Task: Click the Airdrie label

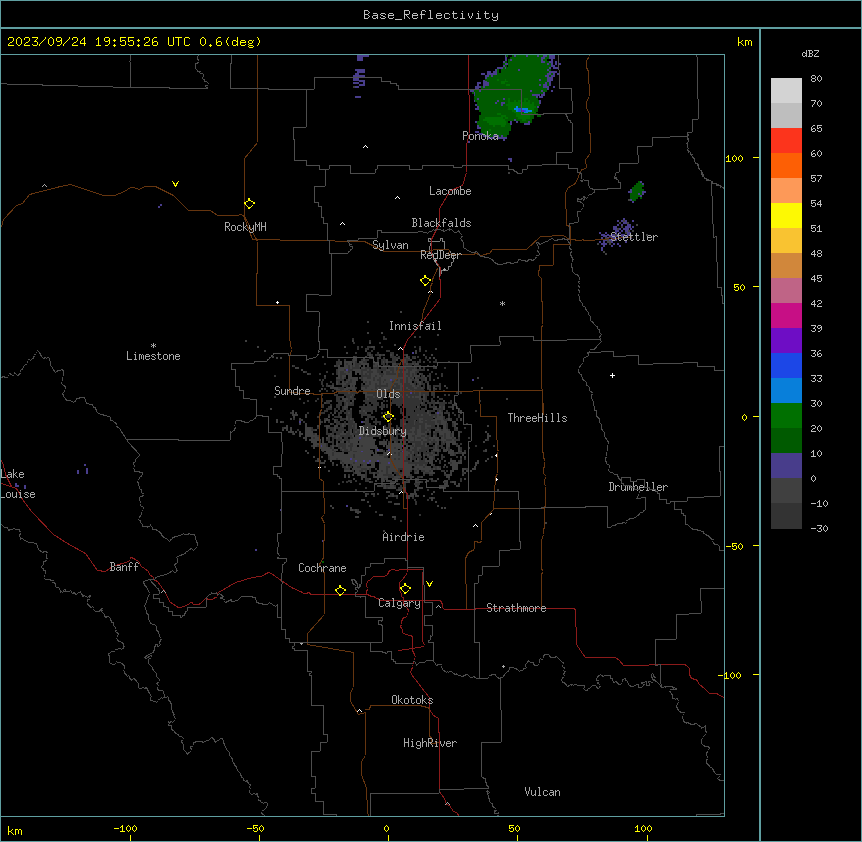Action: [x=403, y=537]
